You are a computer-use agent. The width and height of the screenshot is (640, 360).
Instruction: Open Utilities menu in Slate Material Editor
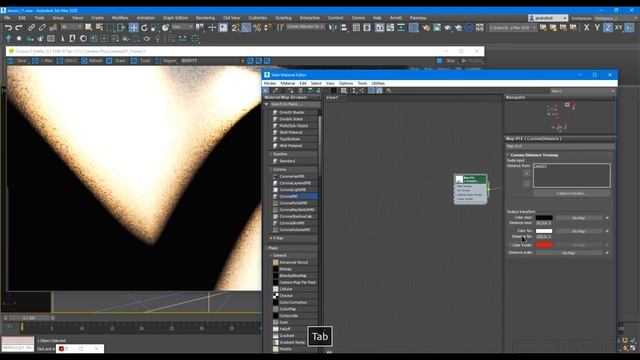point(378,83)
